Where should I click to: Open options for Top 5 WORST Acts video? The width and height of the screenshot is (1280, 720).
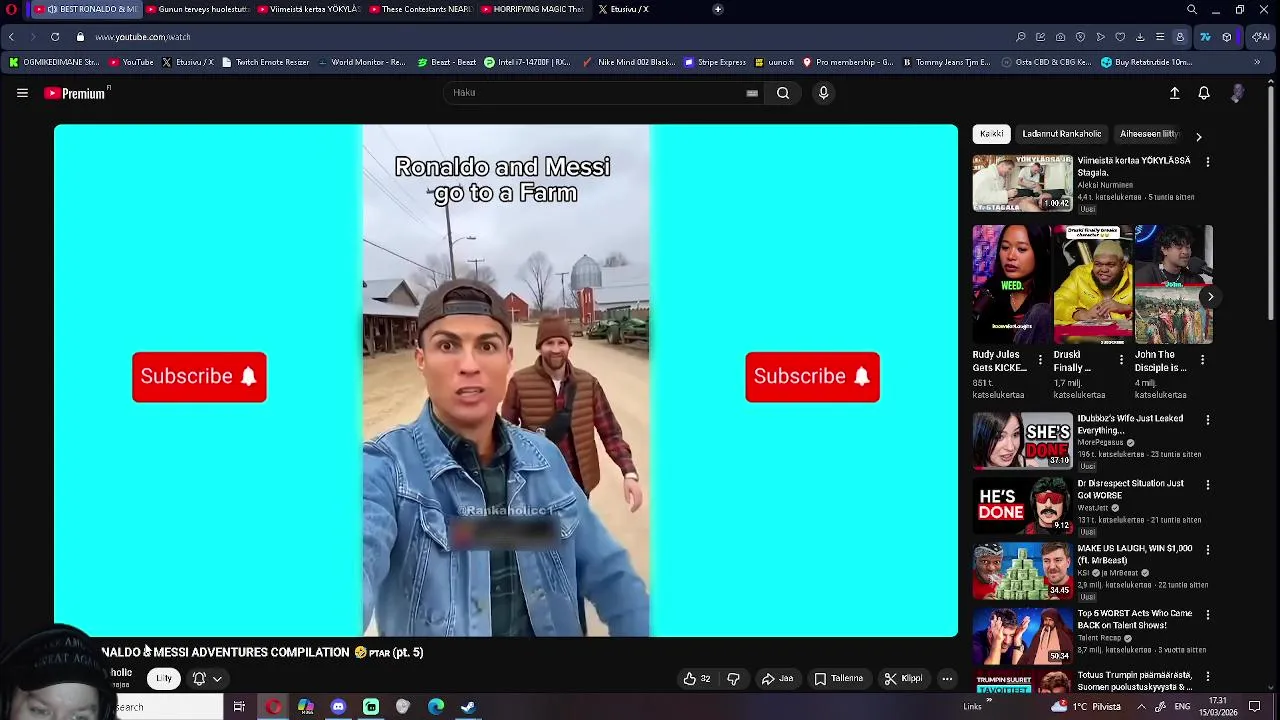(x=1207, y=615)
